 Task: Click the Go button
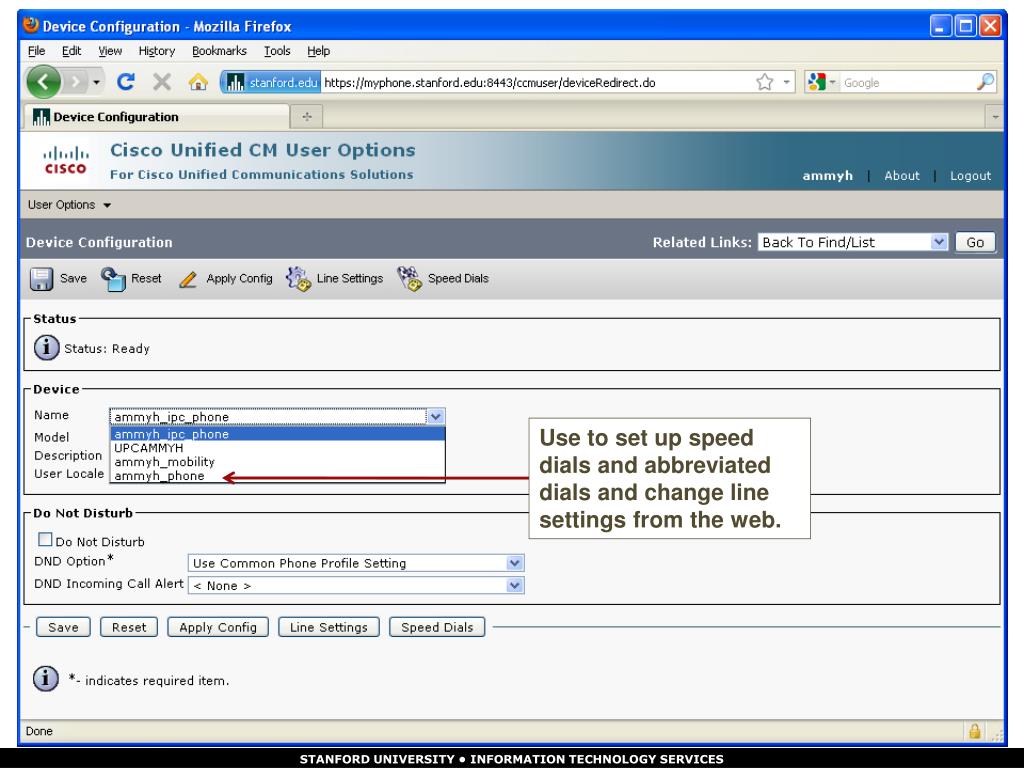click(975, 242)
